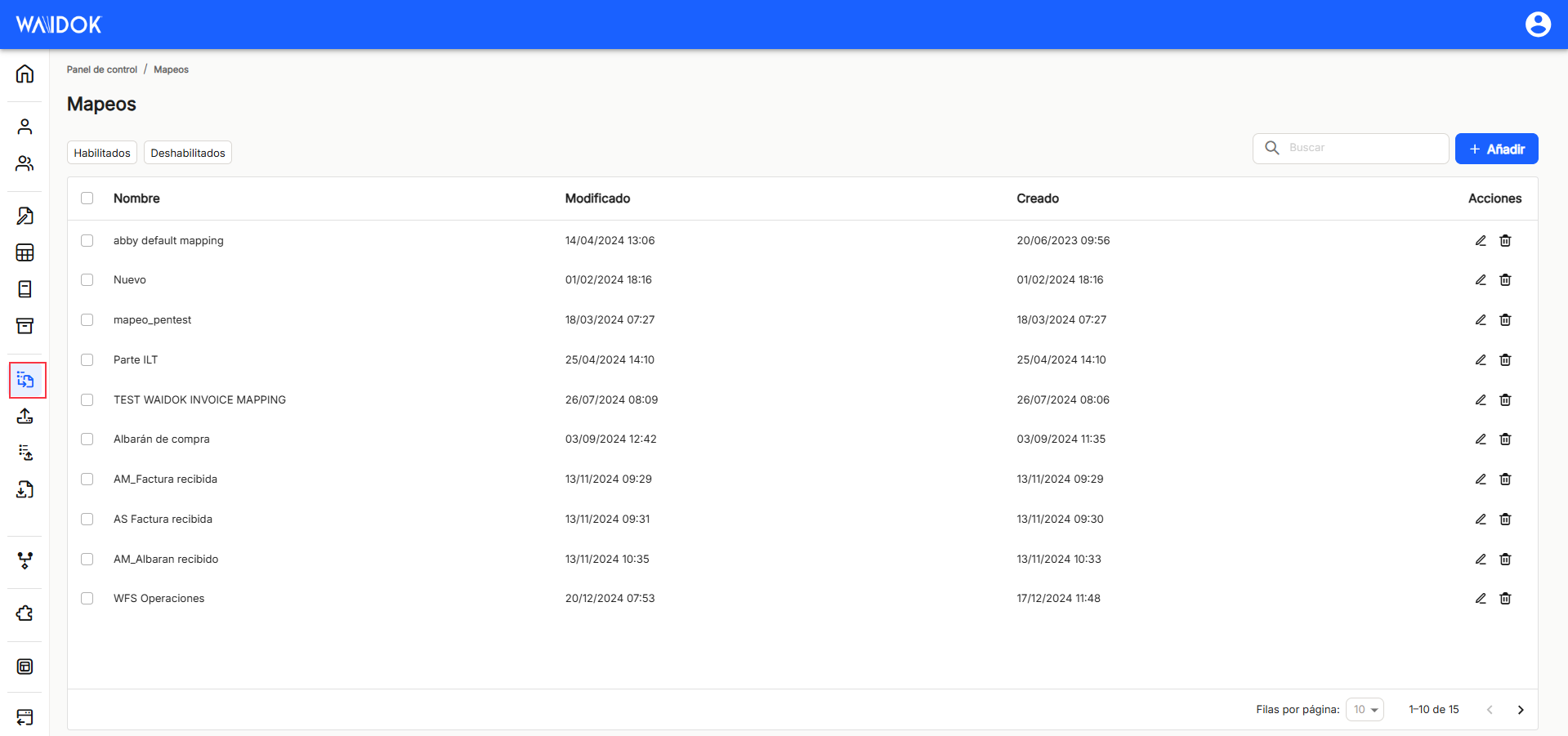Delete the AM_Albaran recibido mapping
Viewport: 1568px width, 736px height.
1505,559
